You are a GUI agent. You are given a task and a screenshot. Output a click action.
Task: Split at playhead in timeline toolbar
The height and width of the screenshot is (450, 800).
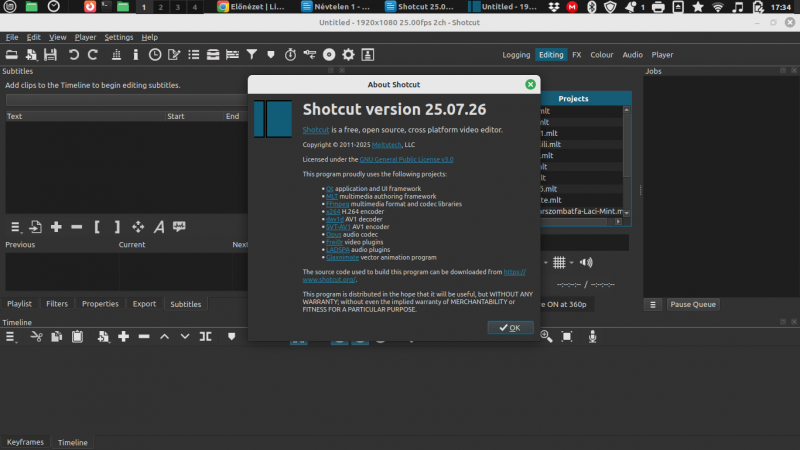(206, 337)
